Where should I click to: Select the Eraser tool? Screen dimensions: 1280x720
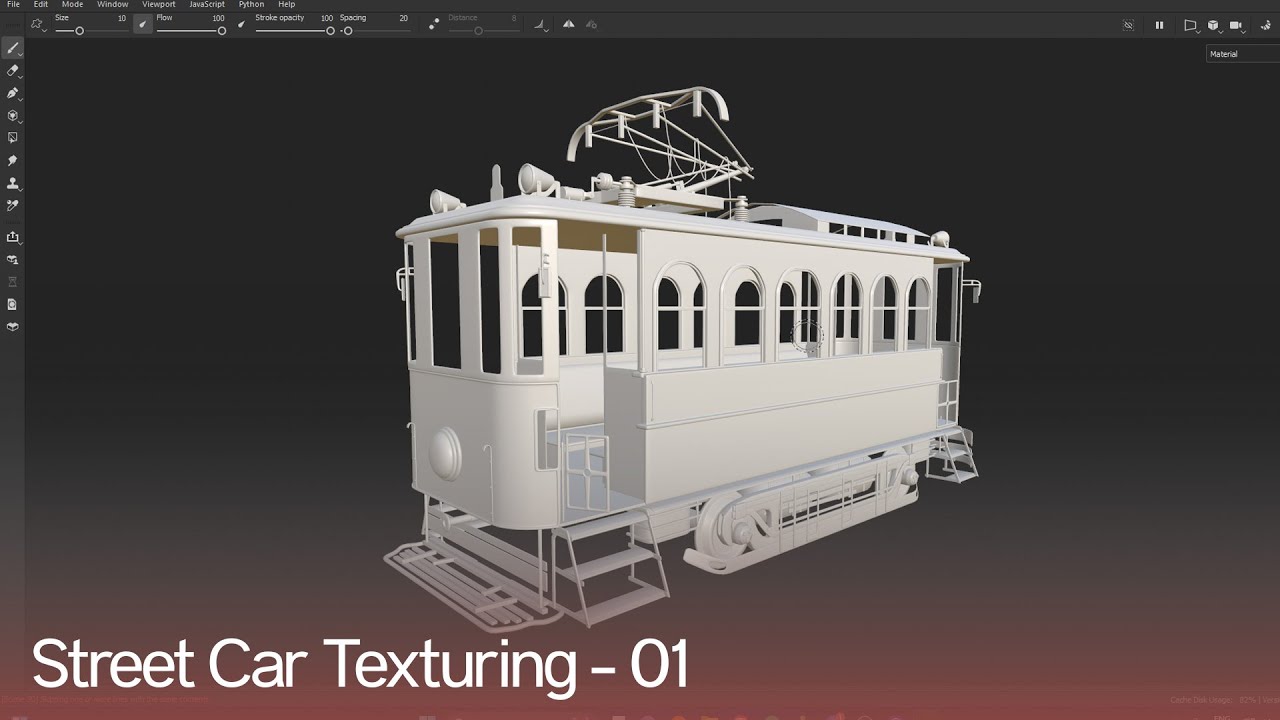[13, 71]
